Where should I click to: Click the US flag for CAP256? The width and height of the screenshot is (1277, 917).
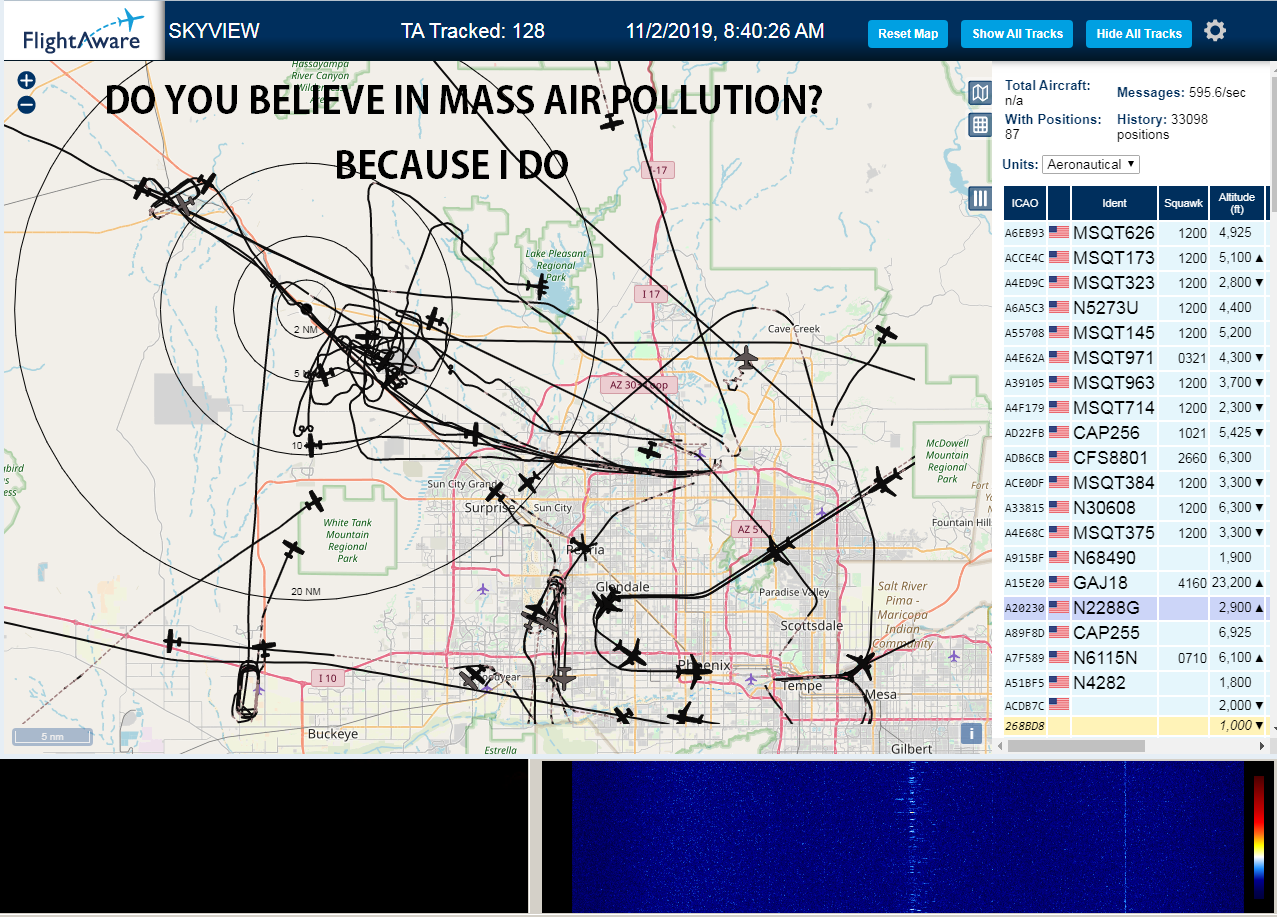coord(1059,433)
